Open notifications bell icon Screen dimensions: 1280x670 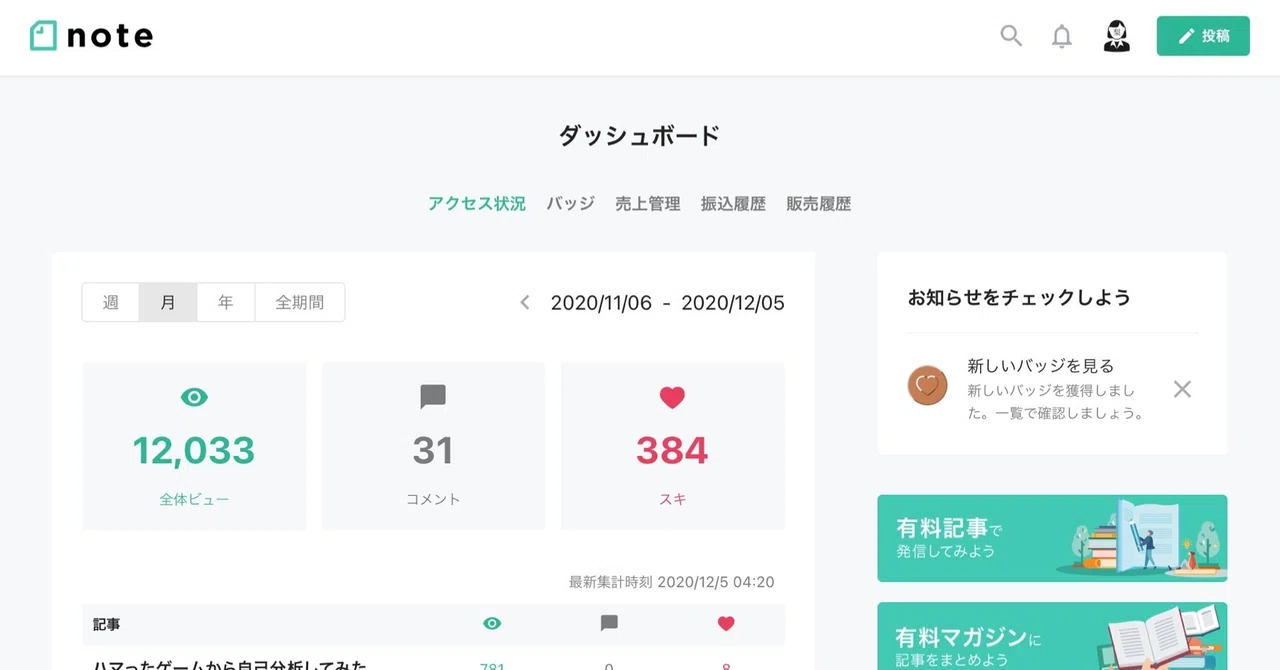tap(1062, 37)
